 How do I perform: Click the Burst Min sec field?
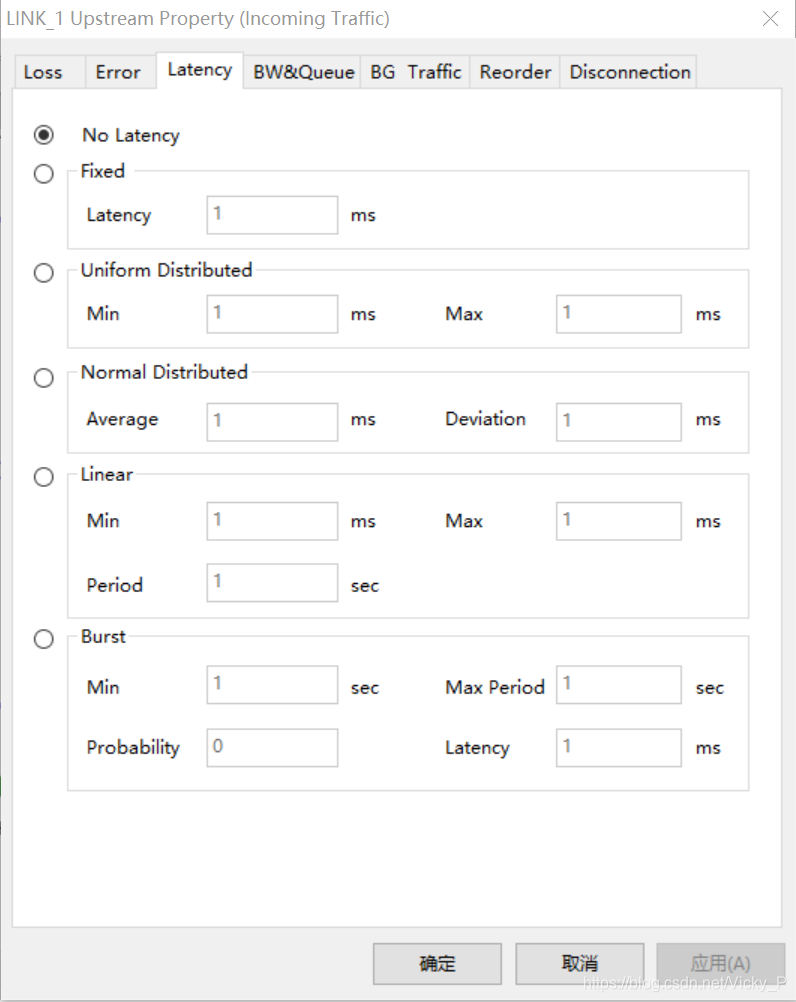272,684
